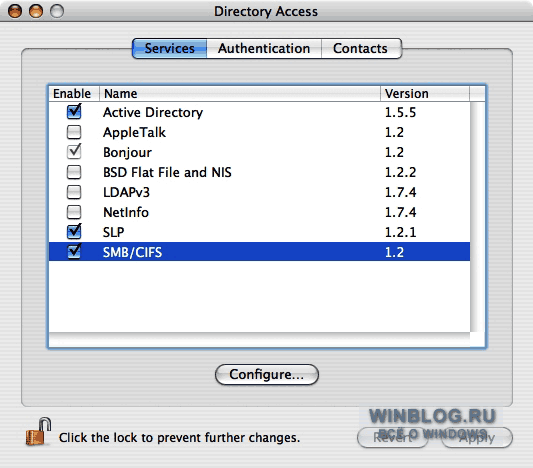Click version 1.2 in AppleTalk row
This screenshot has width=533, height=468.
click(x=394, y=133)
